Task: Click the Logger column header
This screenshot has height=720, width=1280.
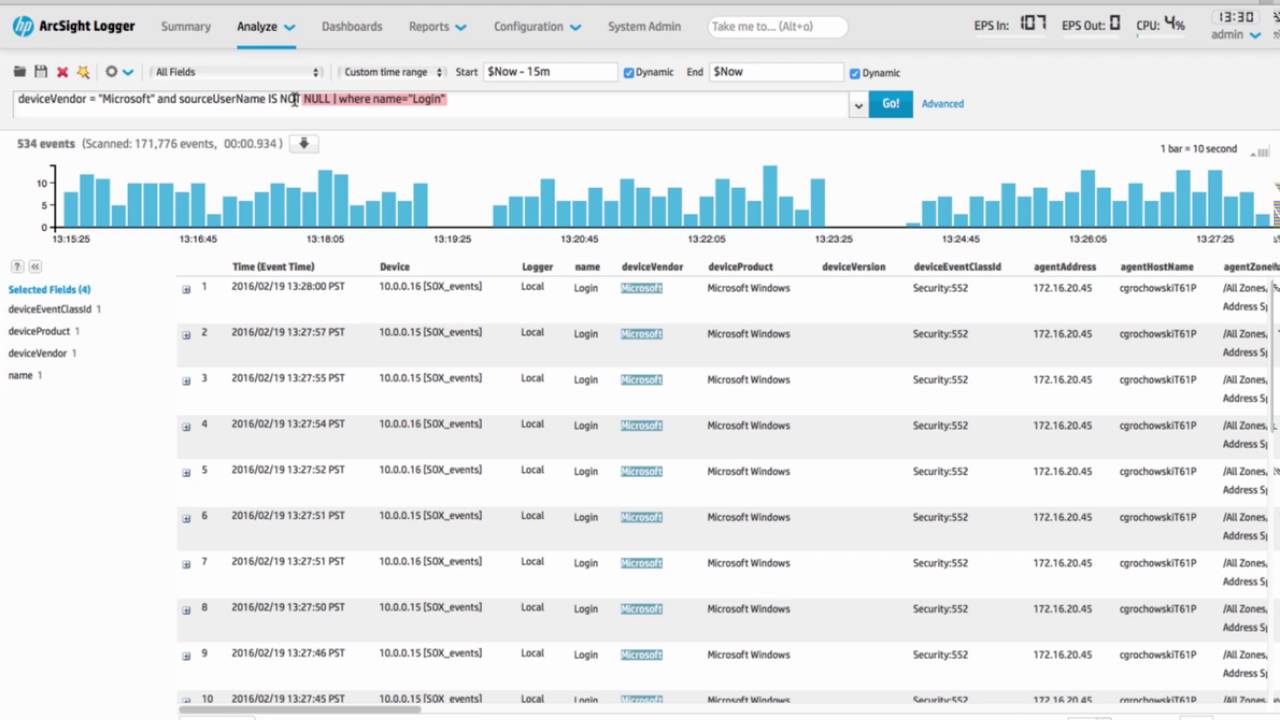Action: (x=537, y=267)
